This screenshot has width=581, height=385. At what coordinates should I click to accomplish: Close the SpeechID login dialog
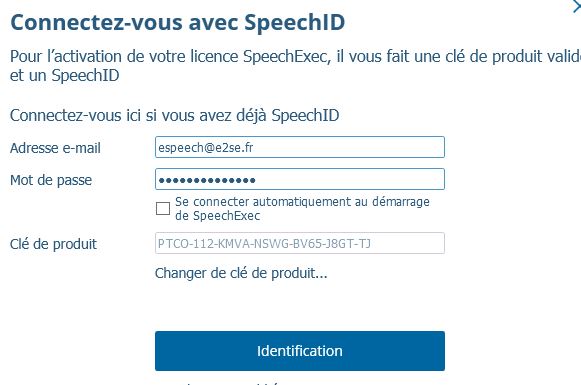[576, 6]
